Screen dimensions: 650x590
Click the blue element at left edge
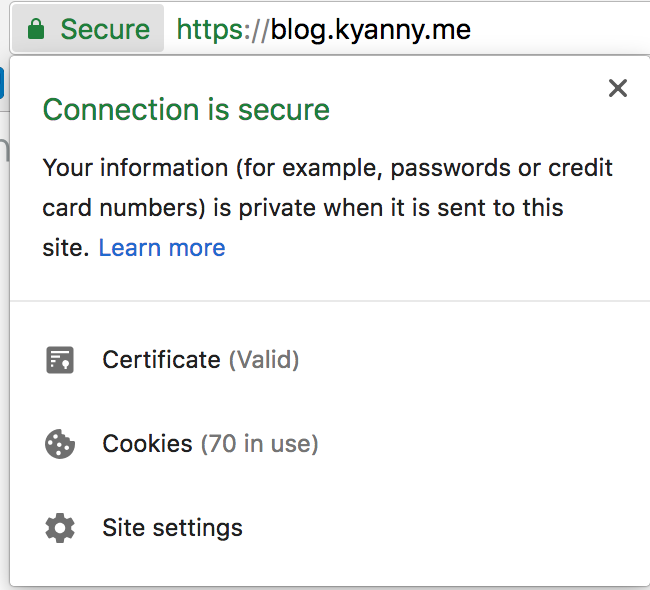pyautogui.click(x=2, y=83)
